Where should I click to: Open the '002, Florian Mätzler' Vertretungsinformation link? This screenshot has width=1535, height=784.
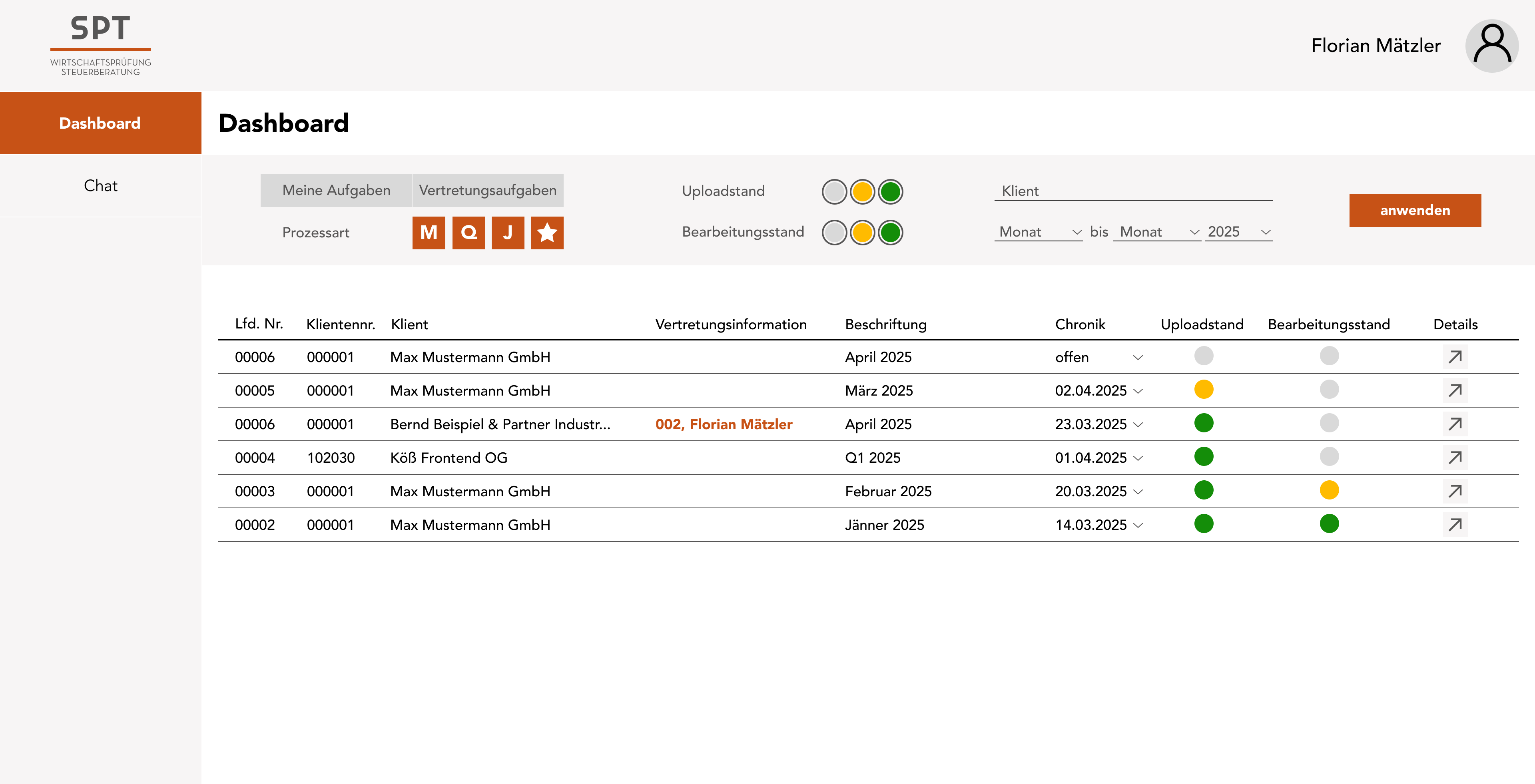click(x=724, y=424)
